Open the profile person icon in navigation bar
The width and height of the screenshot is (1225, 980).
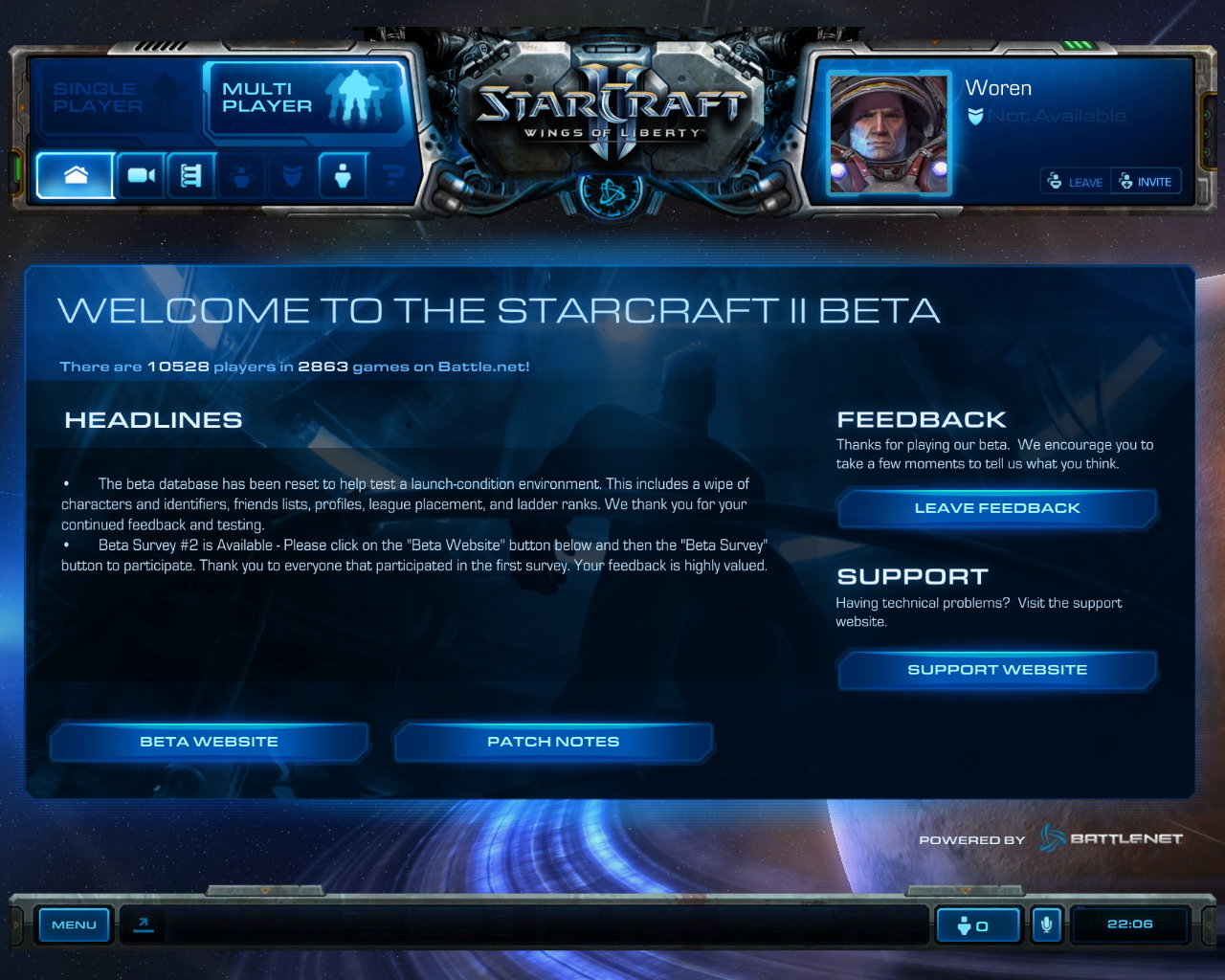(x=343, y=175)
